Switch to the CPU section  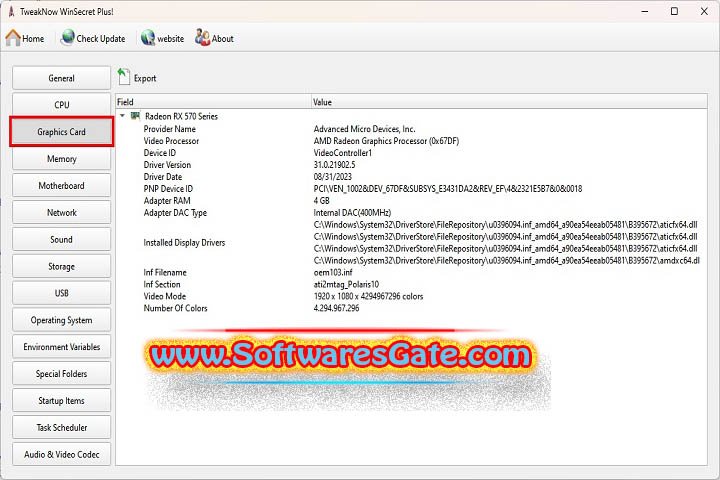click(x=61, y=105)
